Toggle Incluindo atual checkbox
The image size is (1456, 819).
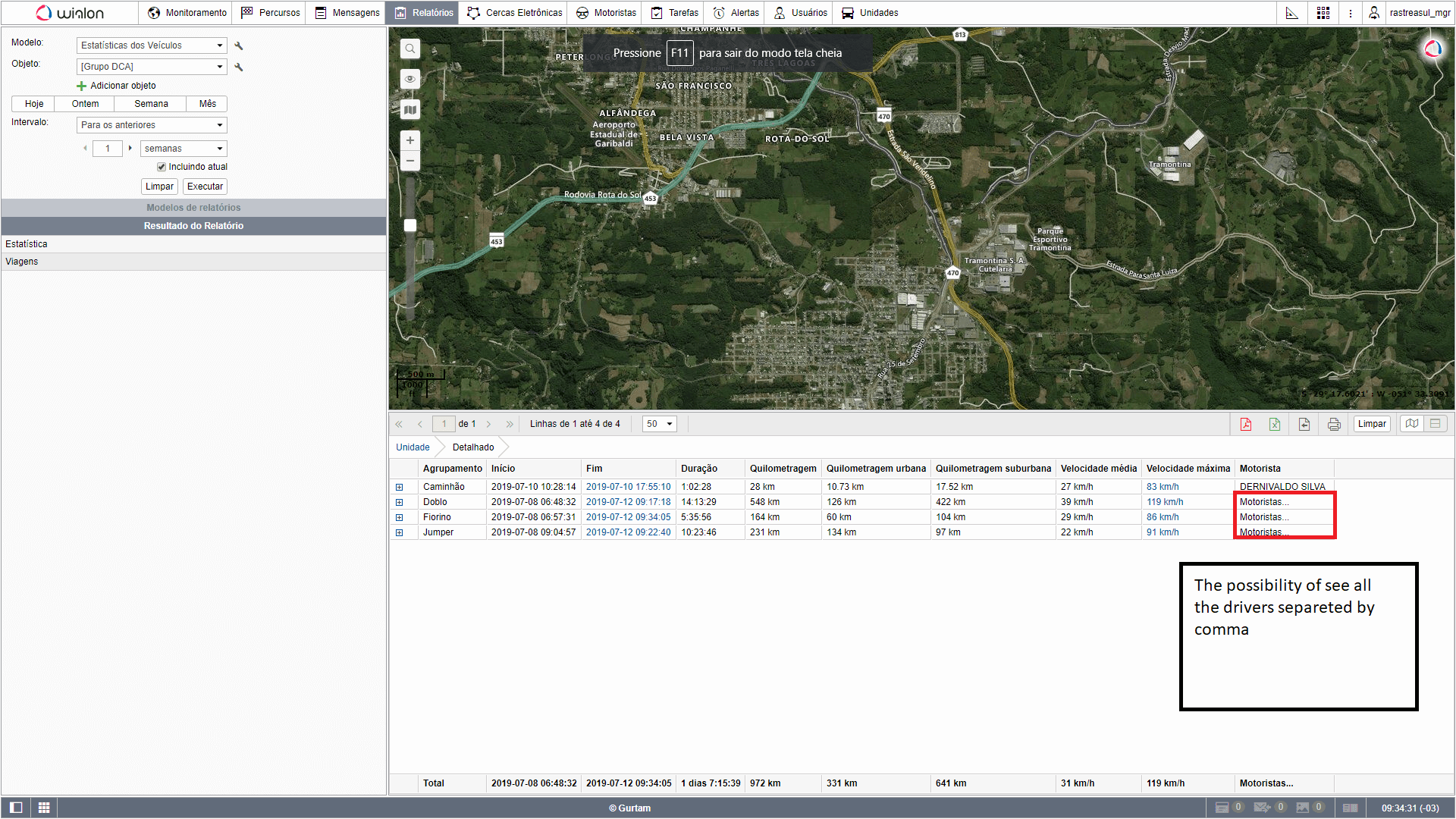(162, 167)
